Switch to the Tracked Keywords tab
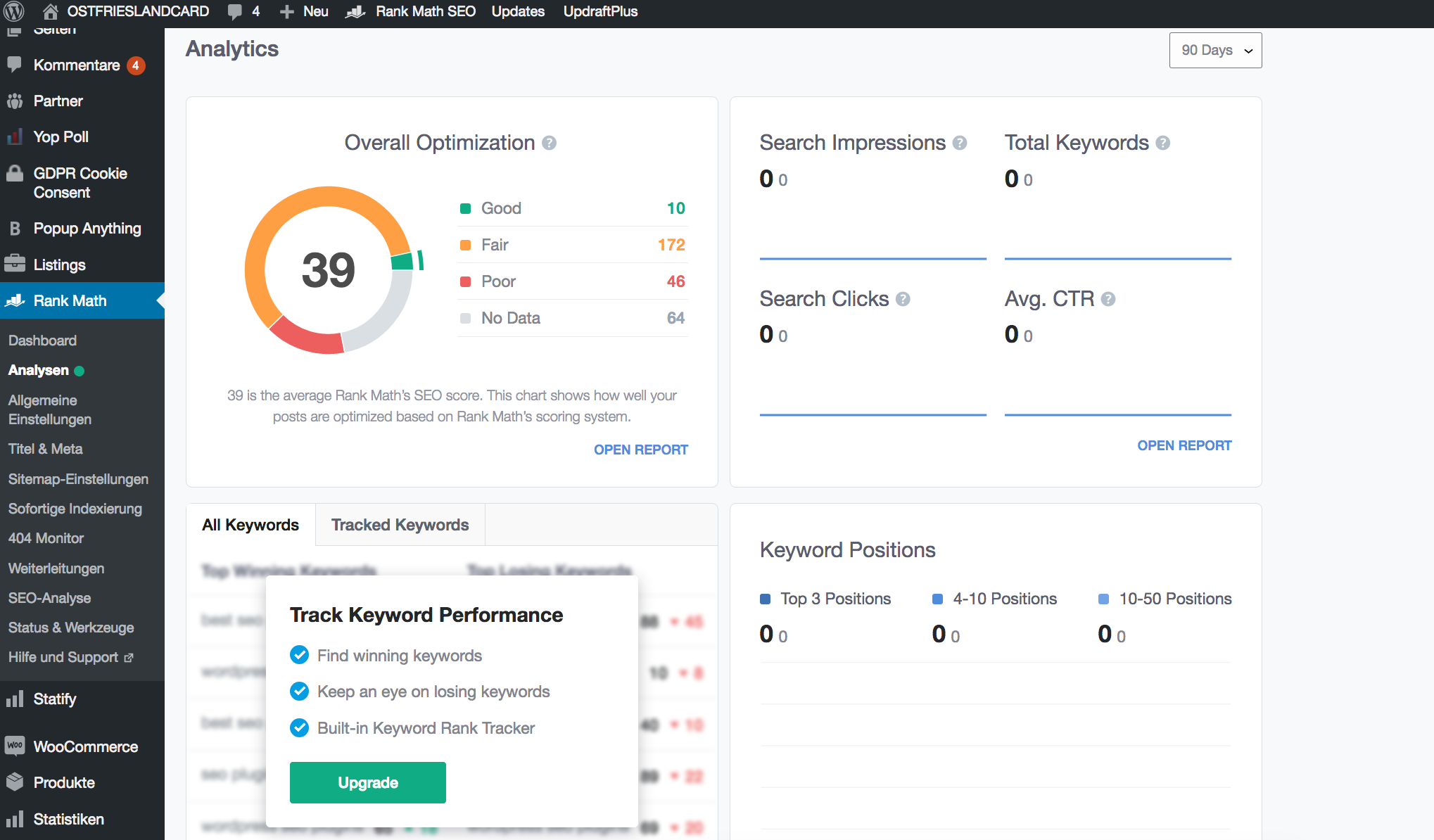 pos(400,525)
